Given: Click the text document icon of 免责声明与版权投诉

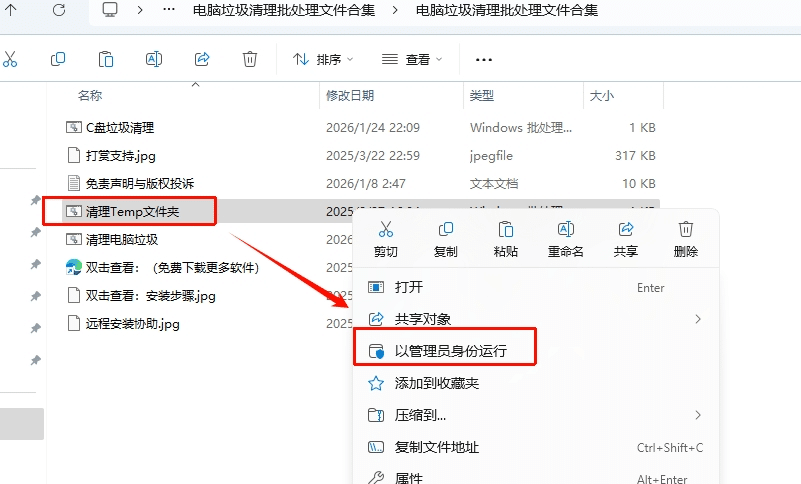Looking at the screenshot, I should point(74,183).
